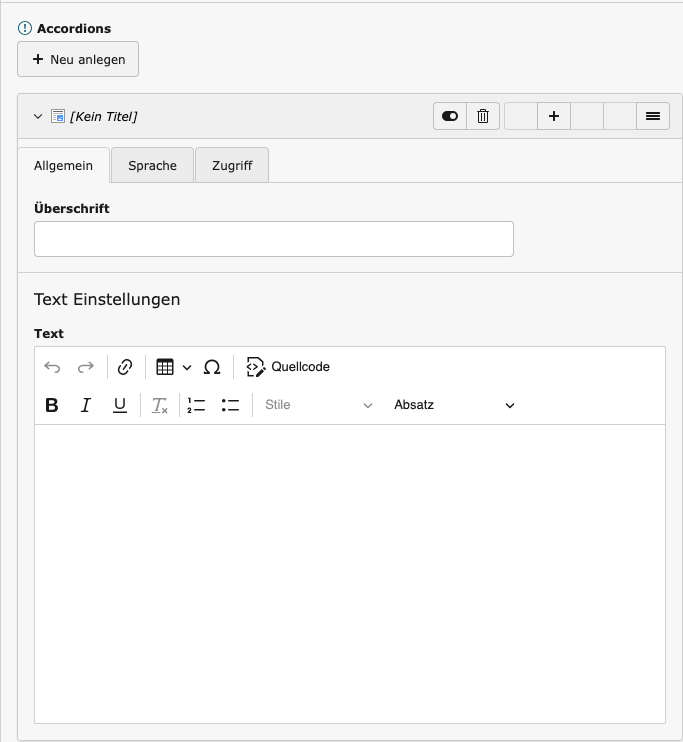The image size is (683, 742).
Task: Toggle visibility of the accordion record
Action: [450, 116]
